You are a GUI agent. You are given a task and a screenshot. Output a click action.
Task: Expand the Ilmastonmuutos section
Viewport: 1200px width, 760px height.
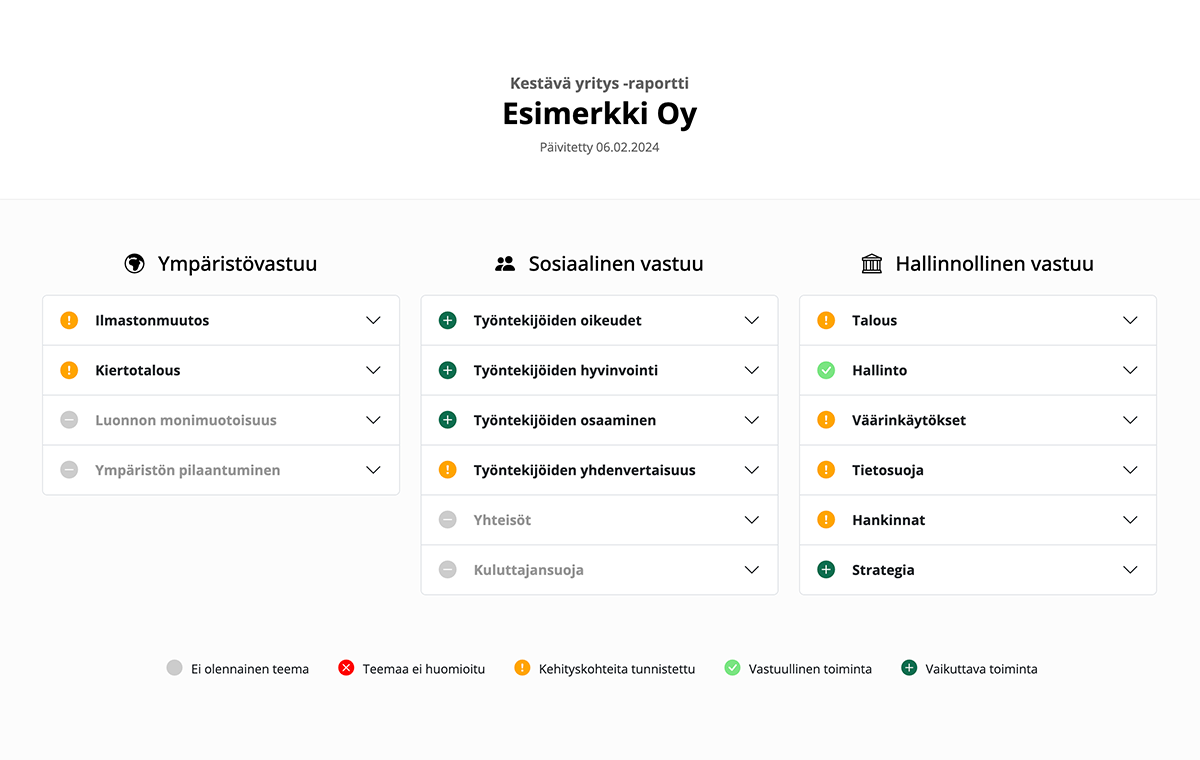point(373,320)
